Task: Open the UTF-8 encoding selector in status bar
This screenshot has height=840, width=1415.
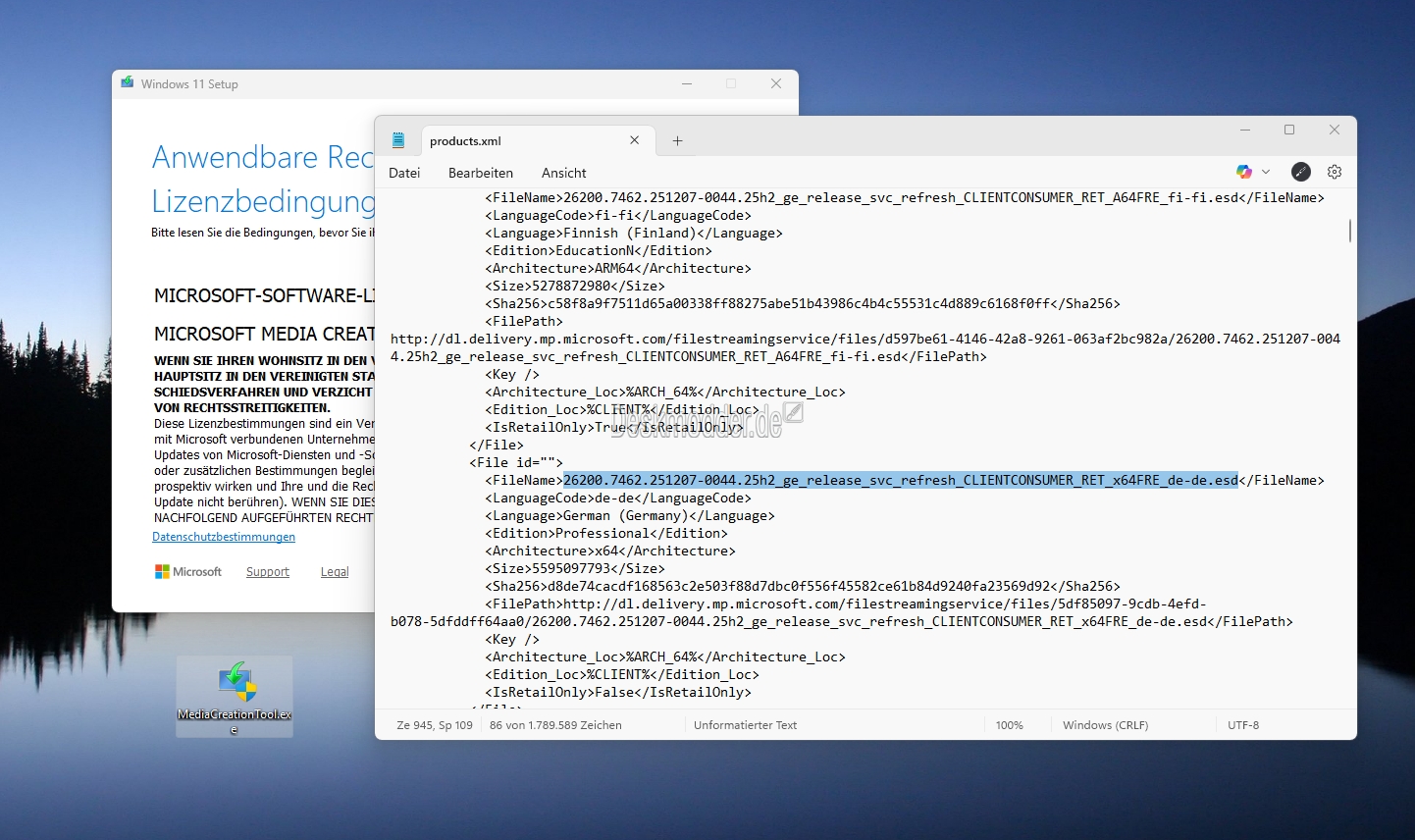Action: pyautogui.click(x=1243, y=725)
